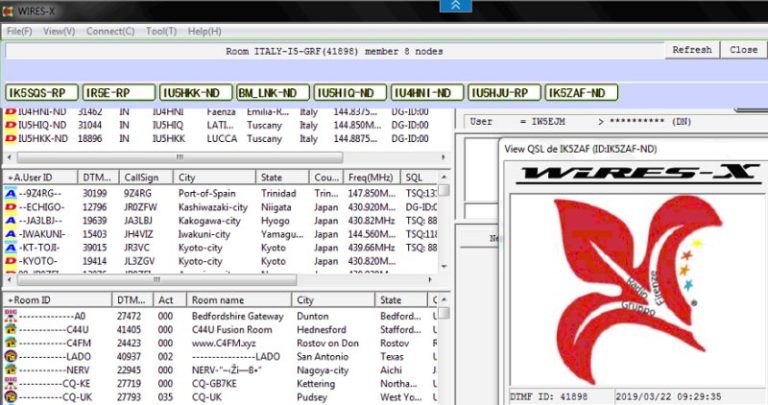Screen dimensions: 768x405
Task: Click digital node icon for IU4HNI-ND row
Action: click(10, 112)
